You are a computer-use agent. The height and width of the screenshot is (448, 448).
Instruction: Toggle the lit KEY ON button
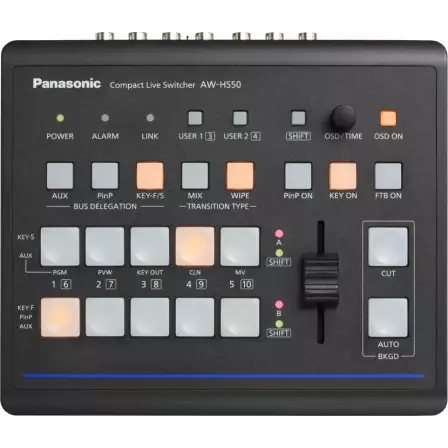tap(343, 176)
